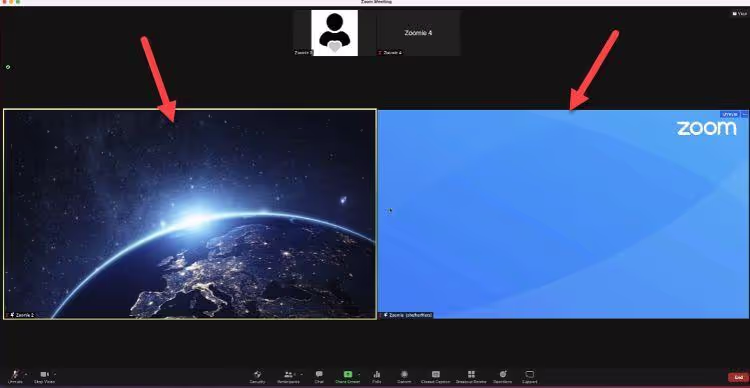
Task: Open the Chat panel
Action: coord(319,377)
